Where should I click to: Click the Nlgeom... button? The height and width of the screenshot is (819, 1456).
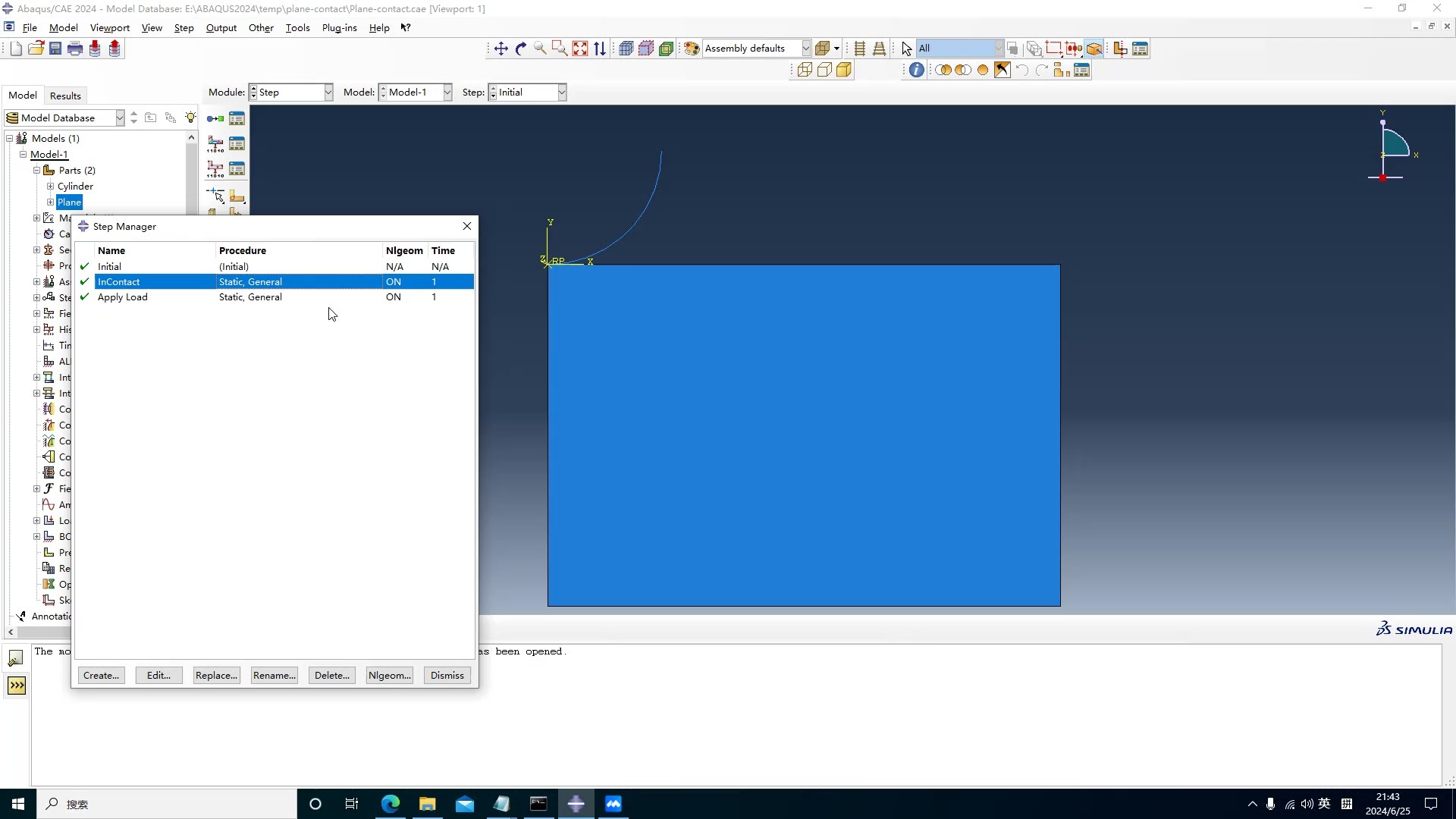click(389, 676)
